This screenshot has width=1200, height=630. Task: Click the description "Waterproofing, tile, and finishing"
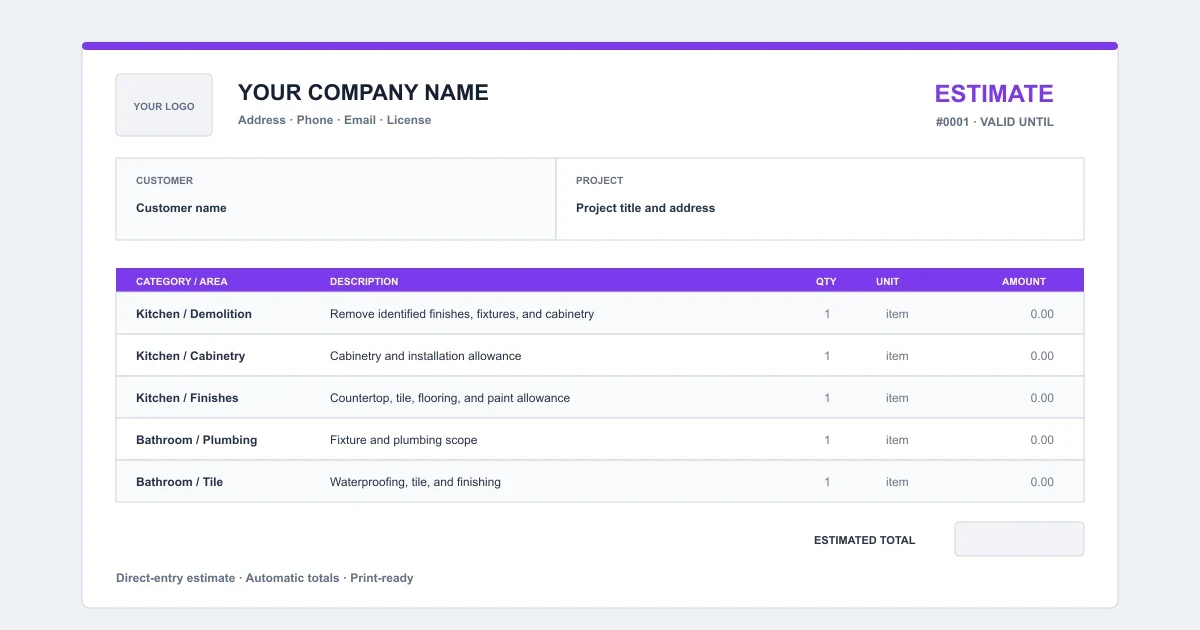[x=415, y=482]
